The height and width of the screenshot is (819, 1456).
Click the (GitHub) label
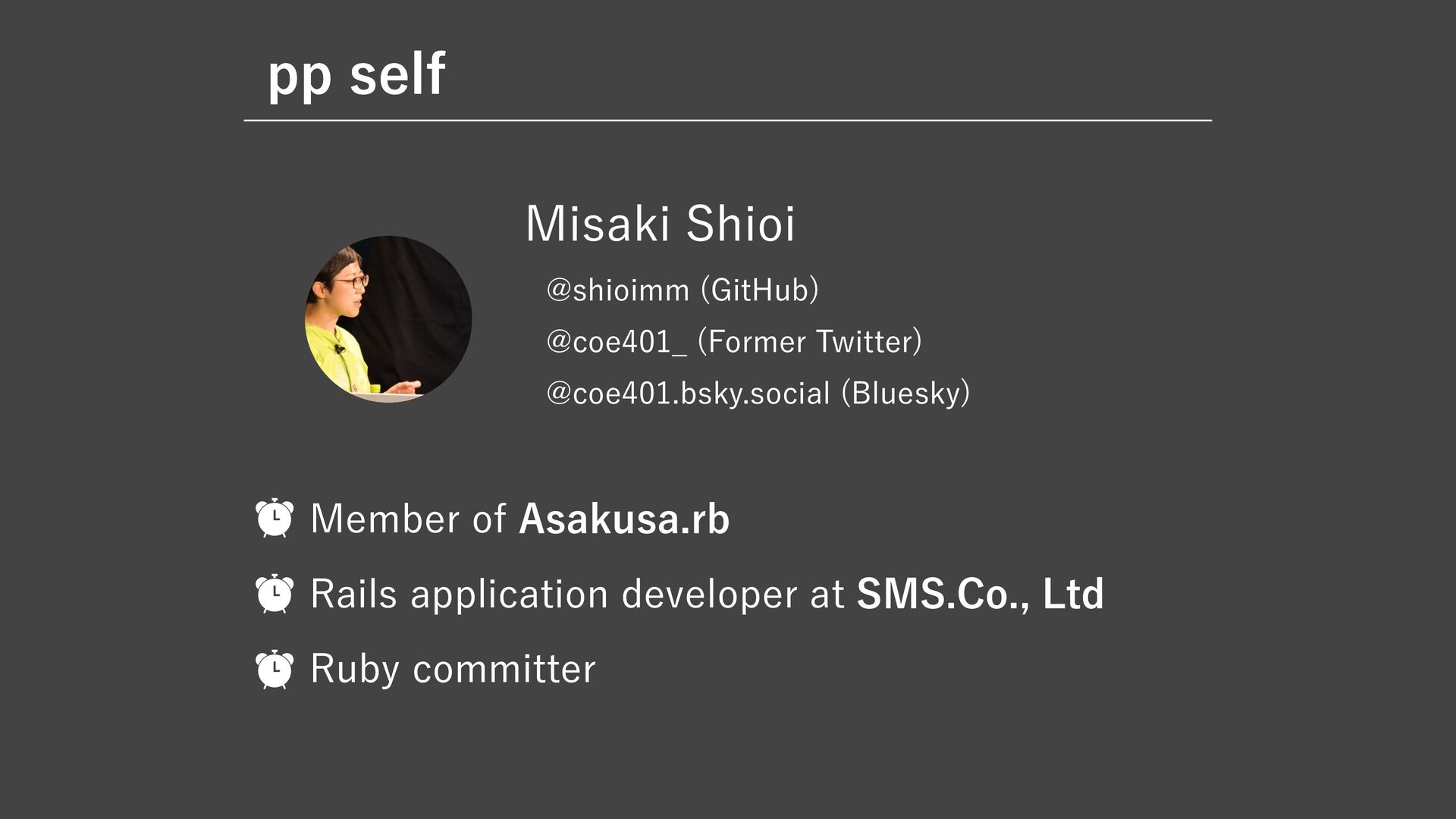click(759, 290)
